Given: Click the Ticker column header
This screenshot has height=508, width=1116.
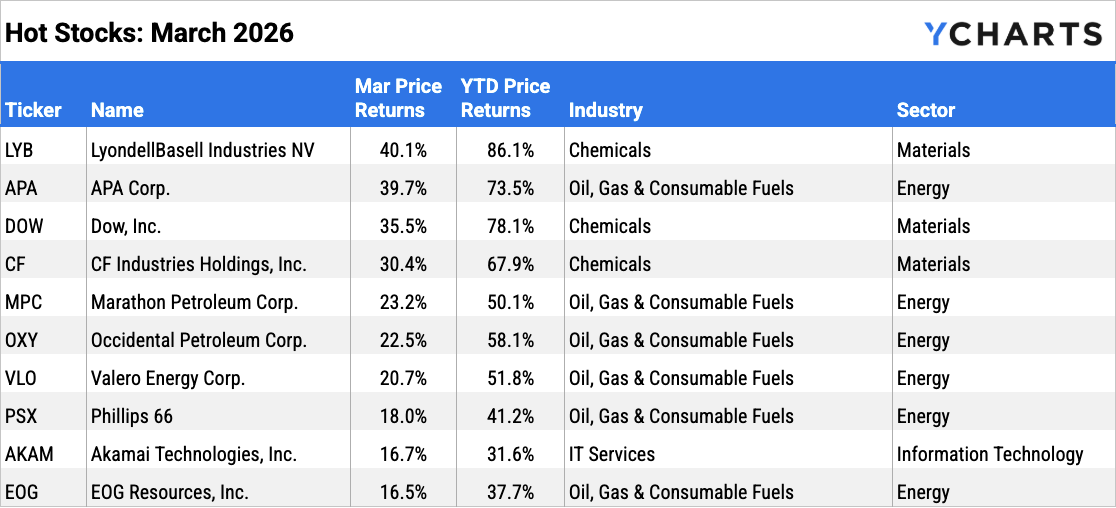Looking at the screenshot, I should (x=33, y=110).
